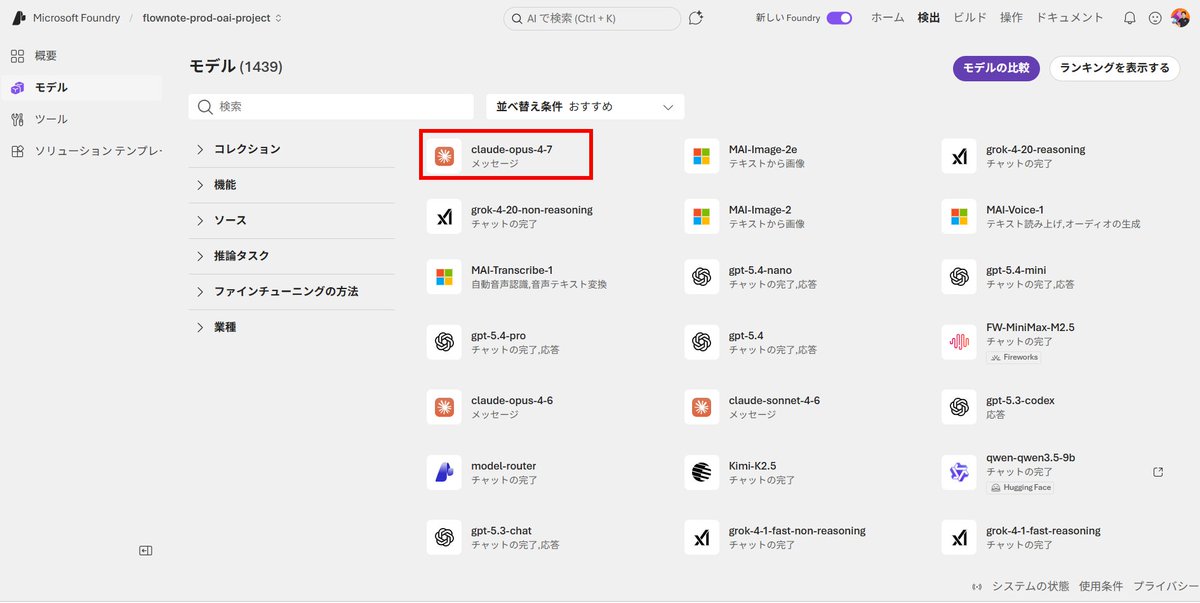This screenshot has width=1200, height=603.
Task: Expand the 推論タスク filter
Action: (292, 256)
